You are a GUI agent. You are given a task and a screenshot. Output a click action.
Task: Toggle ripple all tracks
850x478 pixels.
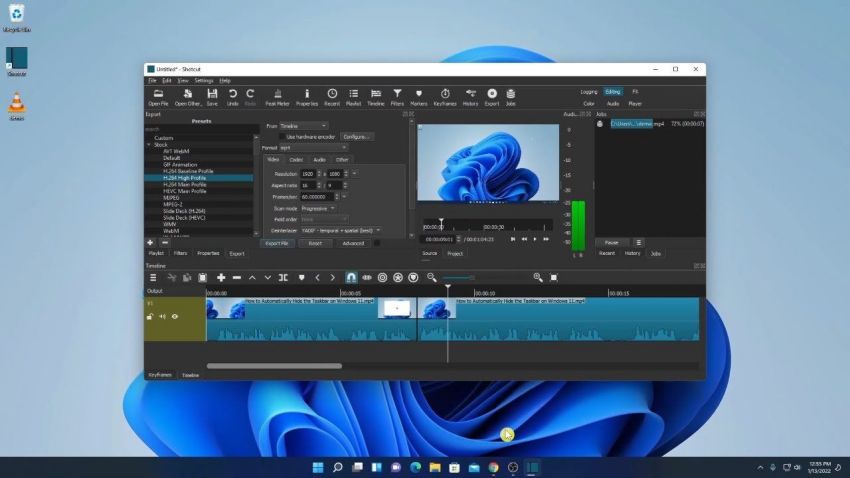click(398, 277)
